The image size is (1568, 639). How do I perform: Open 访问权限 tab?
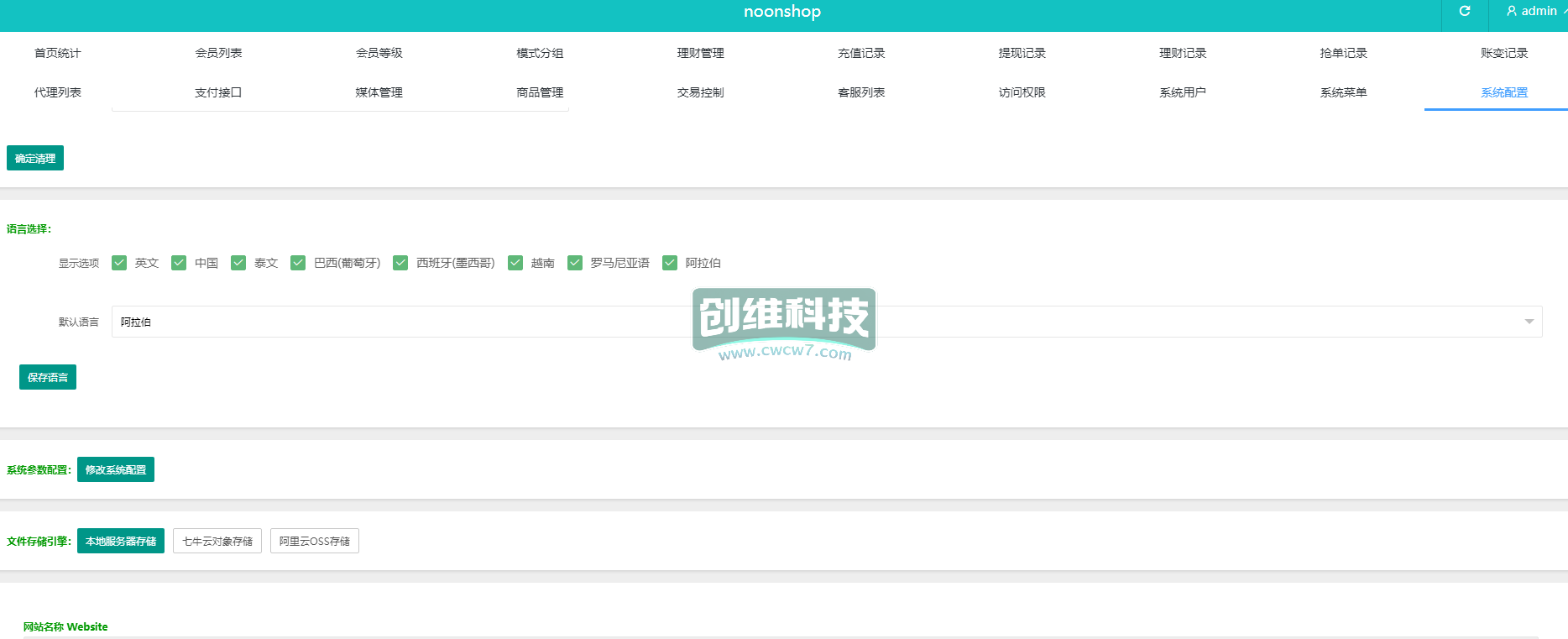1022,92
